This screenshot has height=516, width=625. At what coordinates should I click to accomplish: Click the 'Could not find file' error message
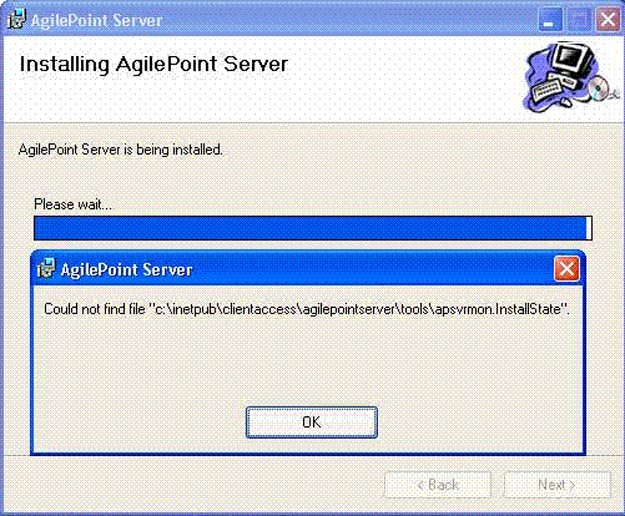coord(306,309)
